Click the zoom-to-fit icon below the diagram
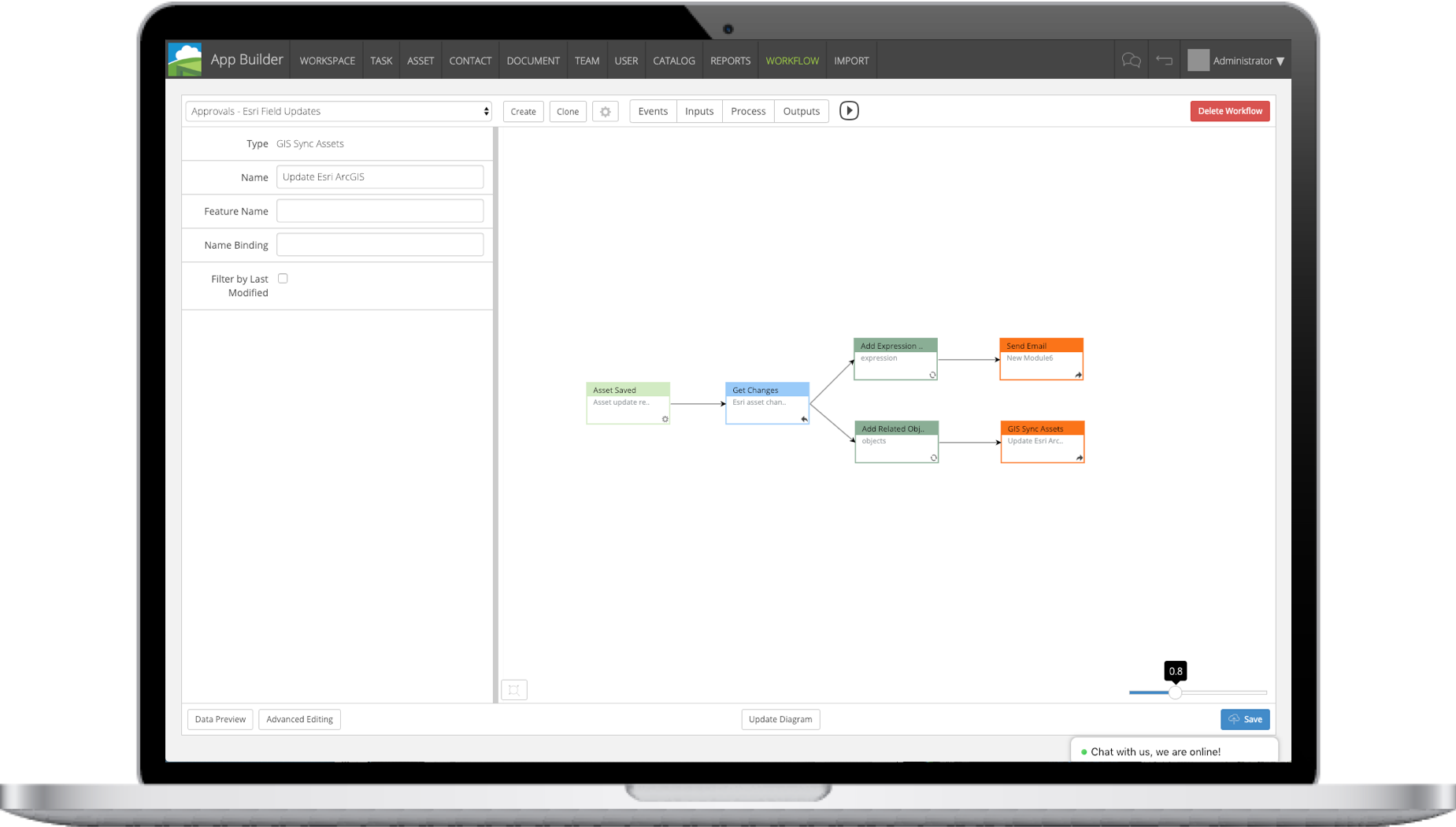 pyautogui.click(x=514, y=689)
